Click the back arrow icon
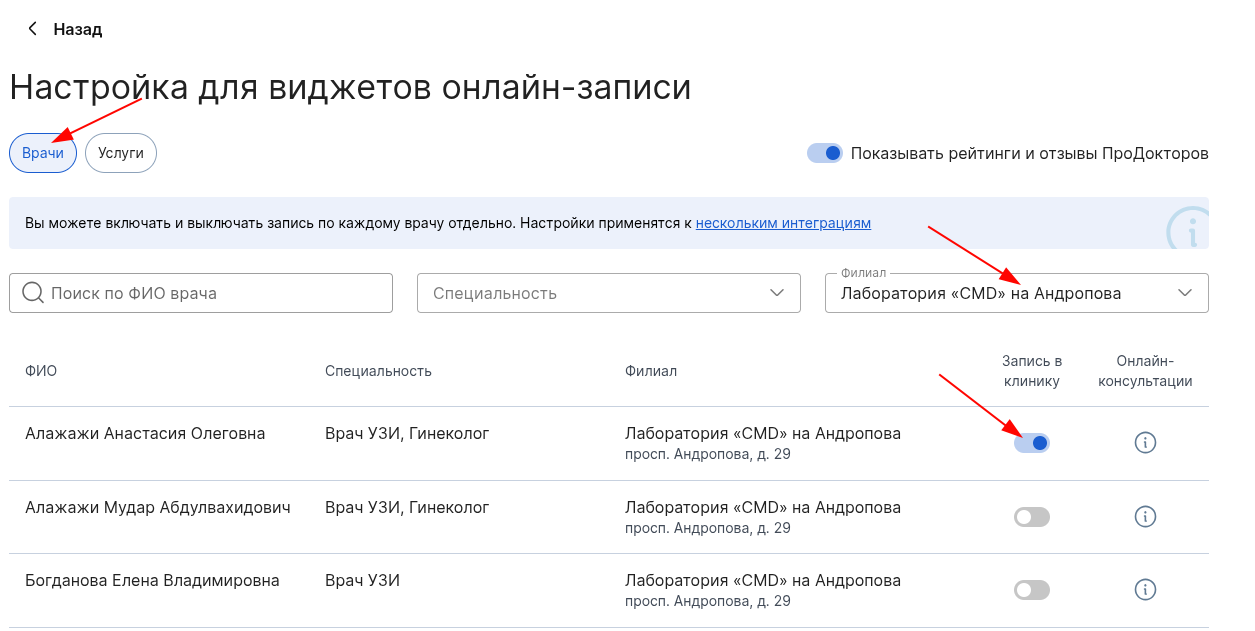The image size is (1255, 631). click(33, 29)
